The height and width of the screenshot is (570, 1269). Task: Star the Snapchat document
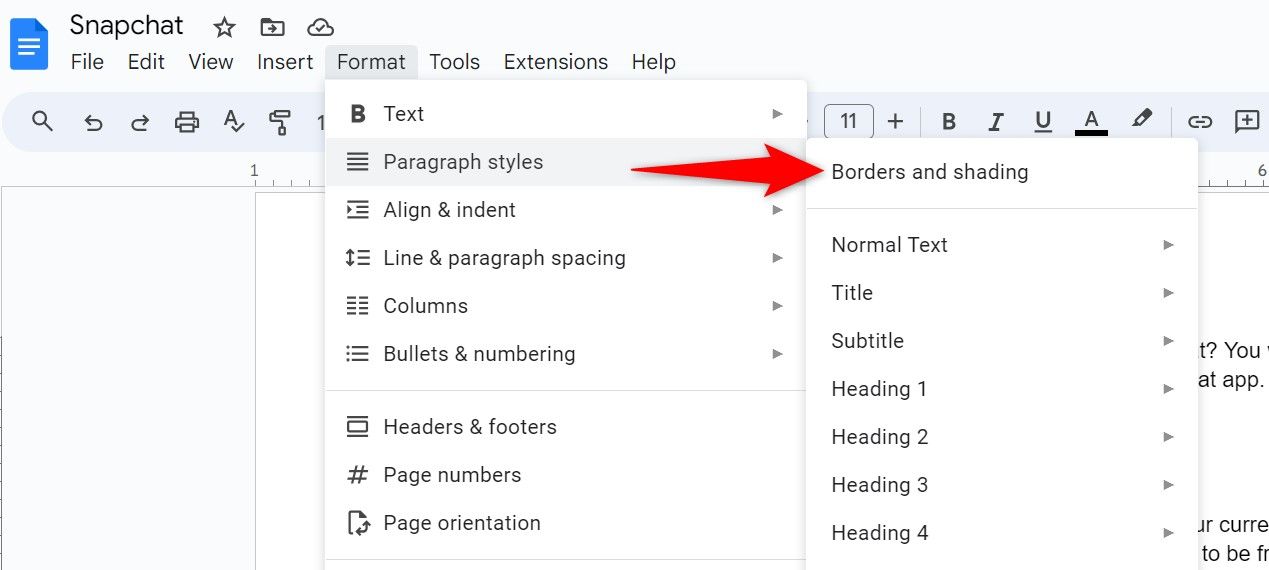pyautogui.click(x=224, y=27)
